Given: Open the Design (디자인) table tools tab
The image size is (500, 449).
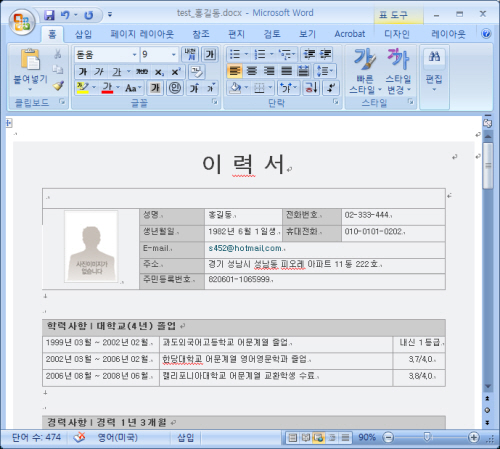Looking at the screenshot, I should (x=397, y=34).
